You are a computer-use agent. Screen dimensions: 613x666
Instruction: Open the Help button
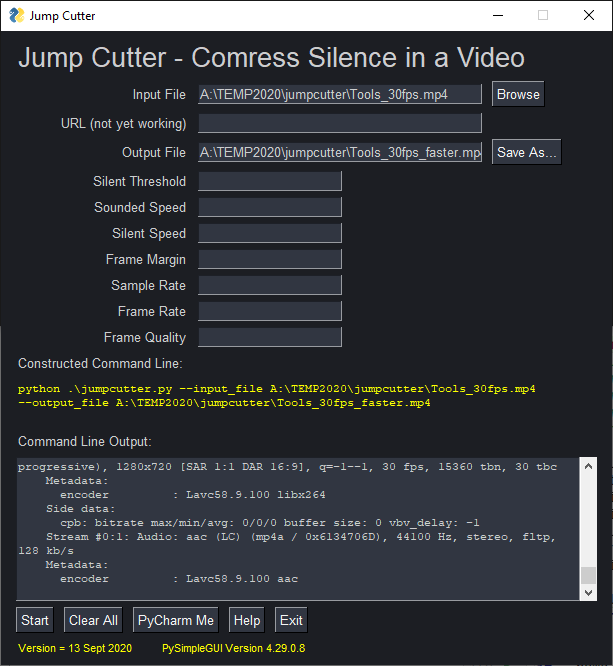point(246,620)
